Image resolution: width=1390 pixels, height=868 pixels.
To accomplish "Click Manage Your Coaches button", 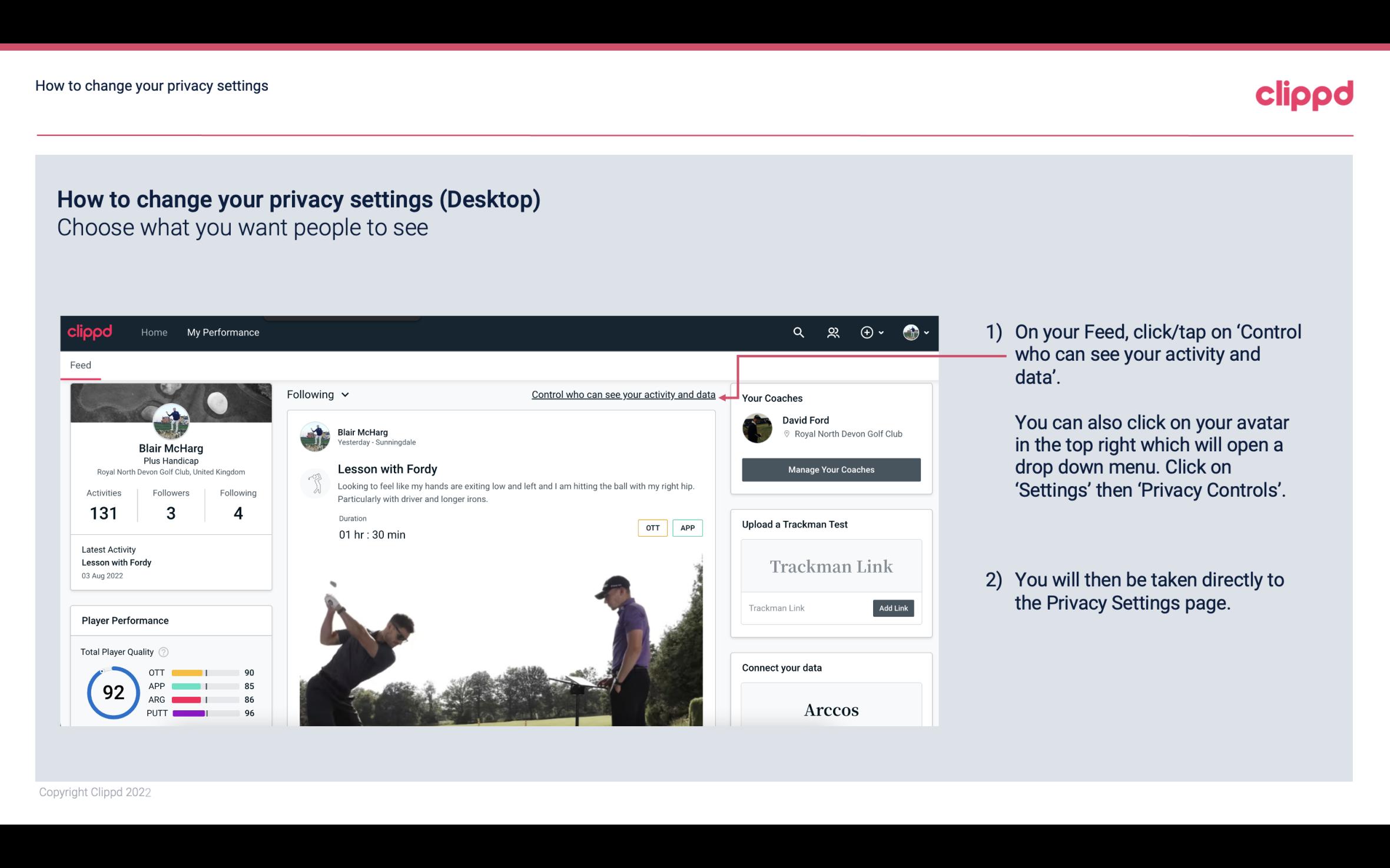I will (830, 469).
